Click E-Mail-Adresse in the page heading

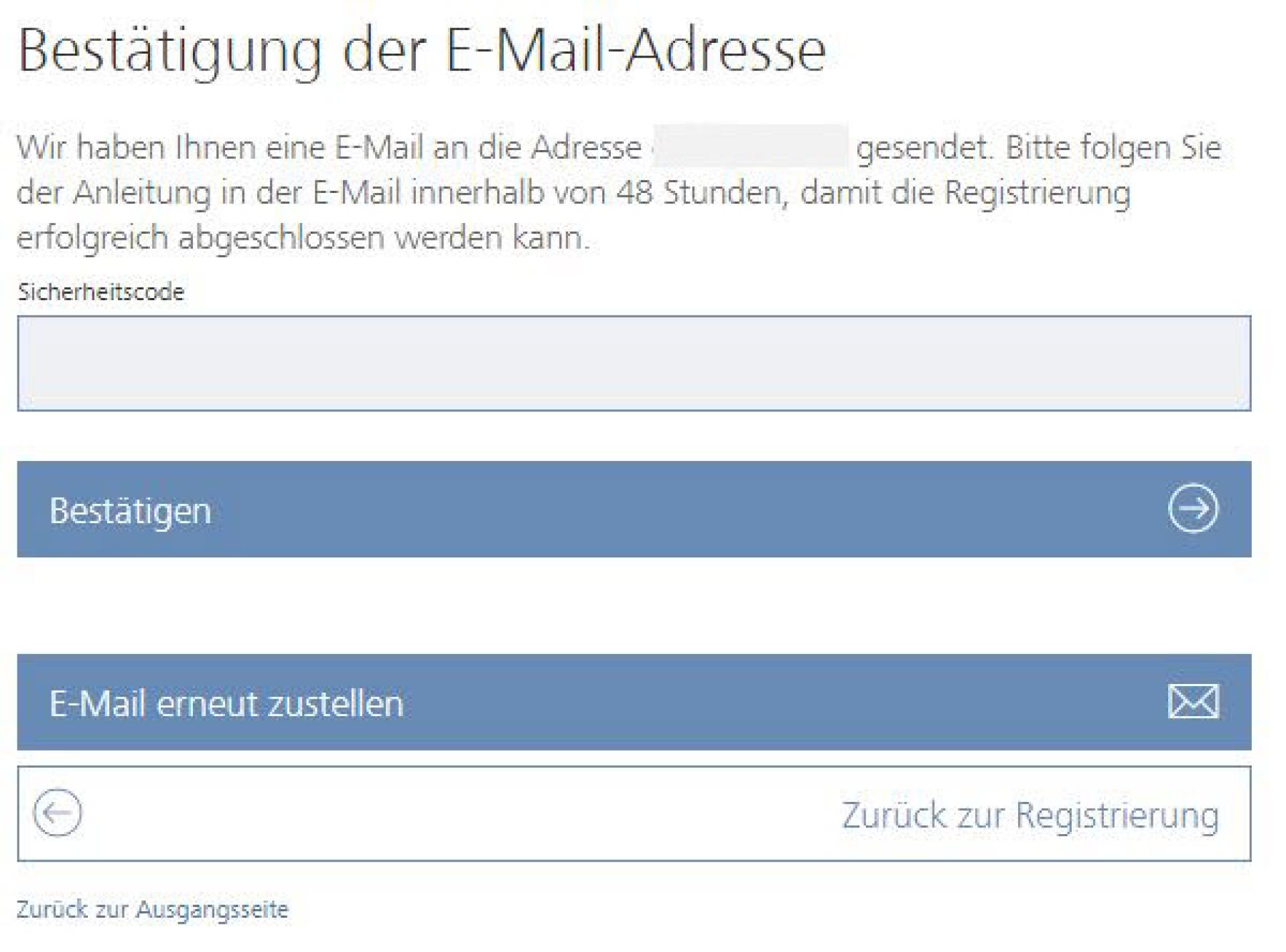[636, 51]
